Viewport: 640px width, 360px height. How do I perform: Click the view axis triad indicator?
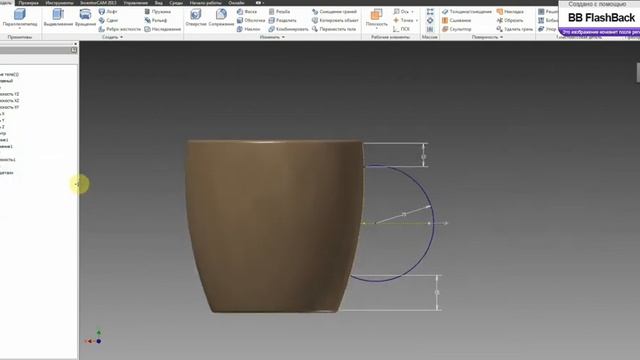click(x=93, y=338)
